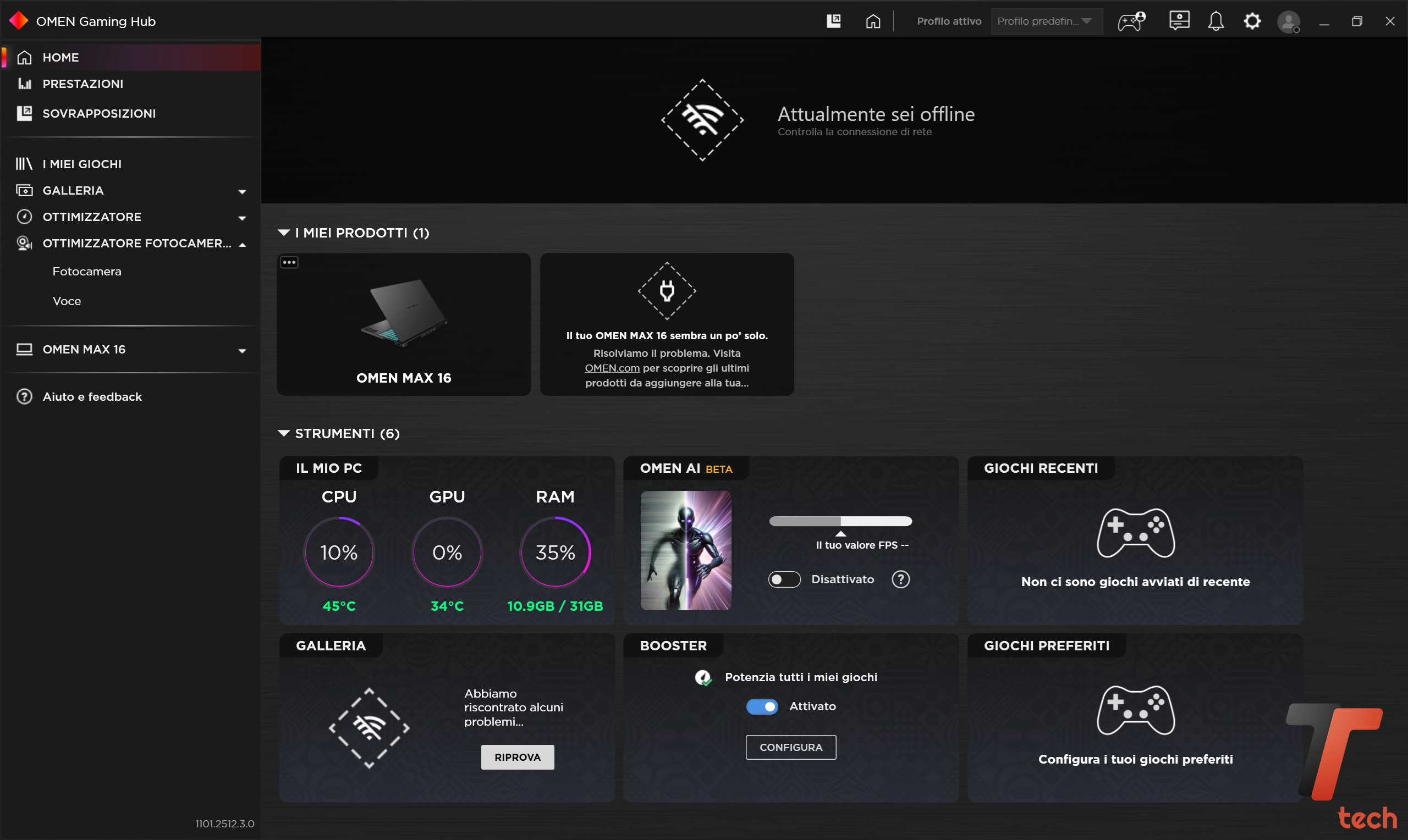This screenshot has height=840, width=1408.
Task: Open the Prestazioni section in the sidebar
Action: click(82, 83)
